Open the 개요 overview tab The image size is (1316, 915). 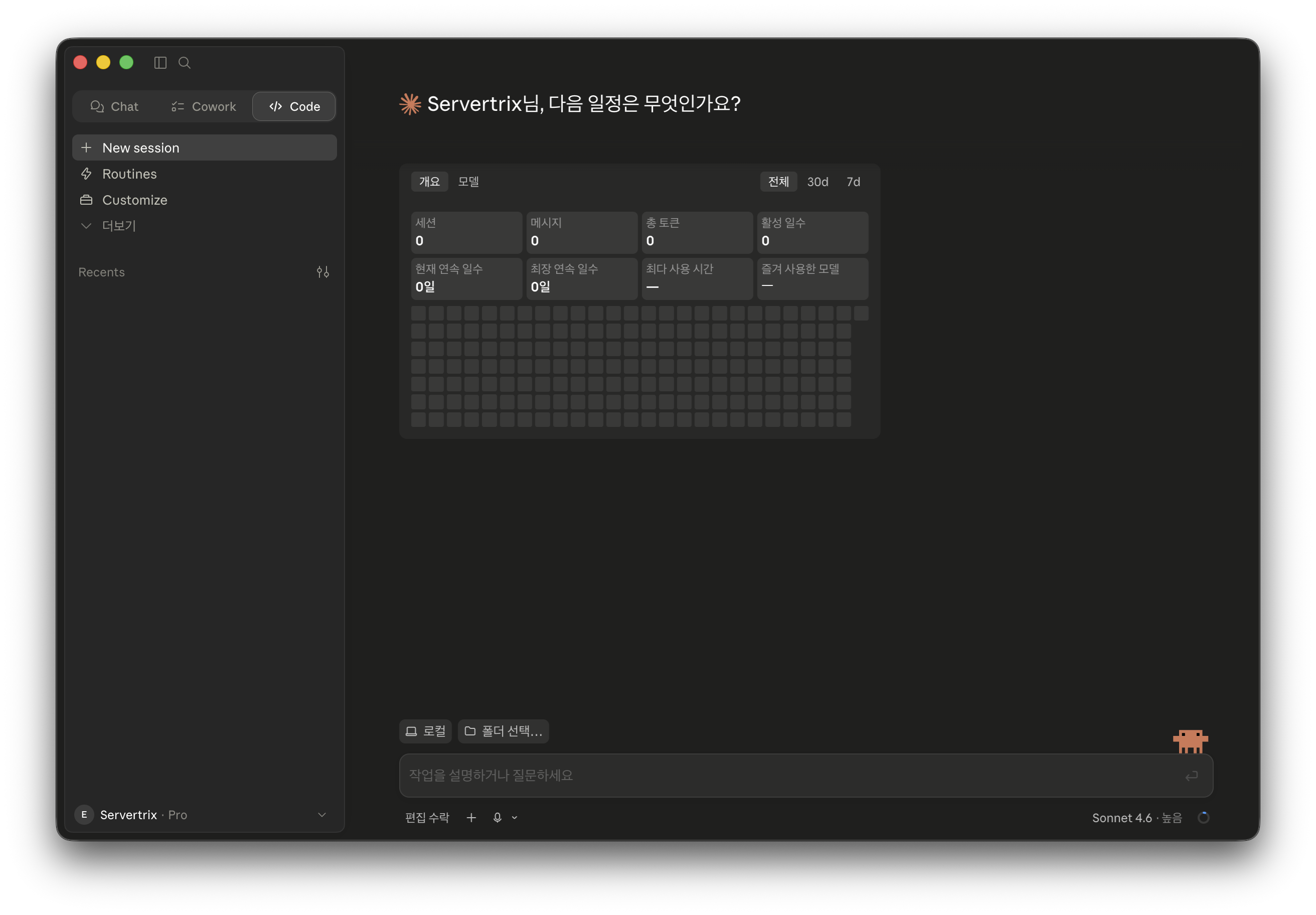point(429,182)
